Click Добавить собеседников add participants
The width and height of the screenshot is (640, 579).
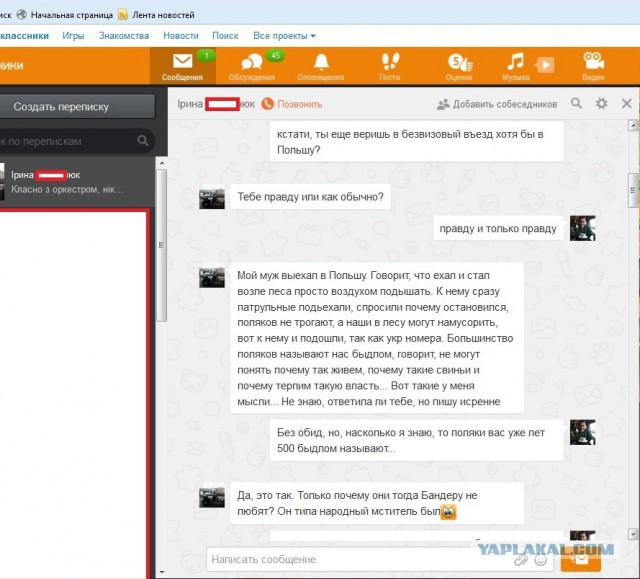[x=497, y=104]
